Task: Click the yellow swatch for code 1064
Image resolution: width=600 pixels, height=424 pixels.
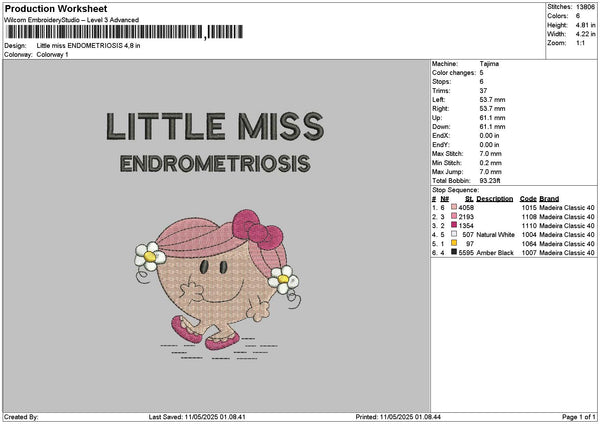Action: click(x=454, y=243)
